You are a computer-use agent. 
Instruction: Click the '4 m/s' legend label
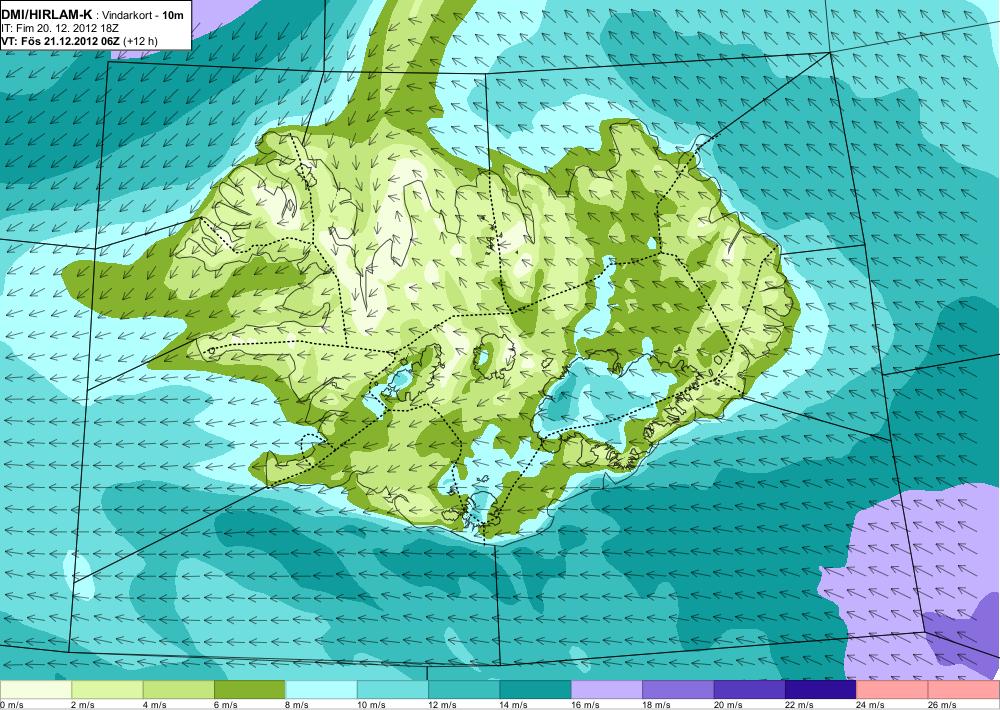pyautogui.click(x=154, y=705)
